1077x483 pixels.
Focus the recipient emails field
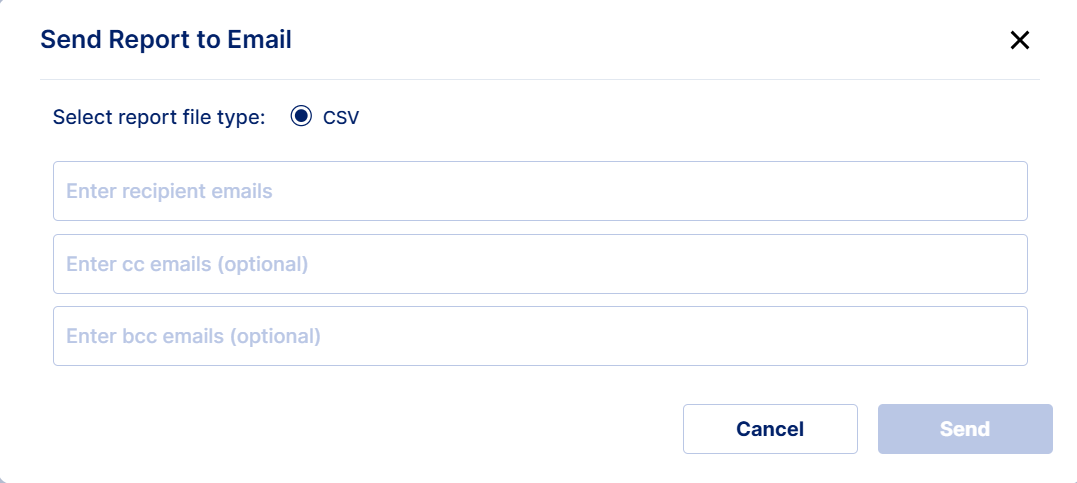point(540,191)
